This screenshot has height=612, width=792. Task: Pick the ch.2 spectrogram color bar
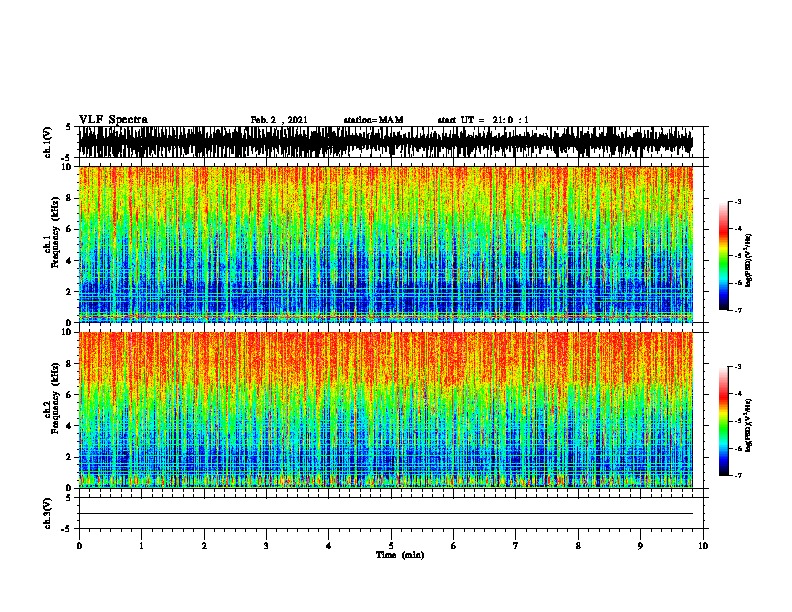click(723, 421)
